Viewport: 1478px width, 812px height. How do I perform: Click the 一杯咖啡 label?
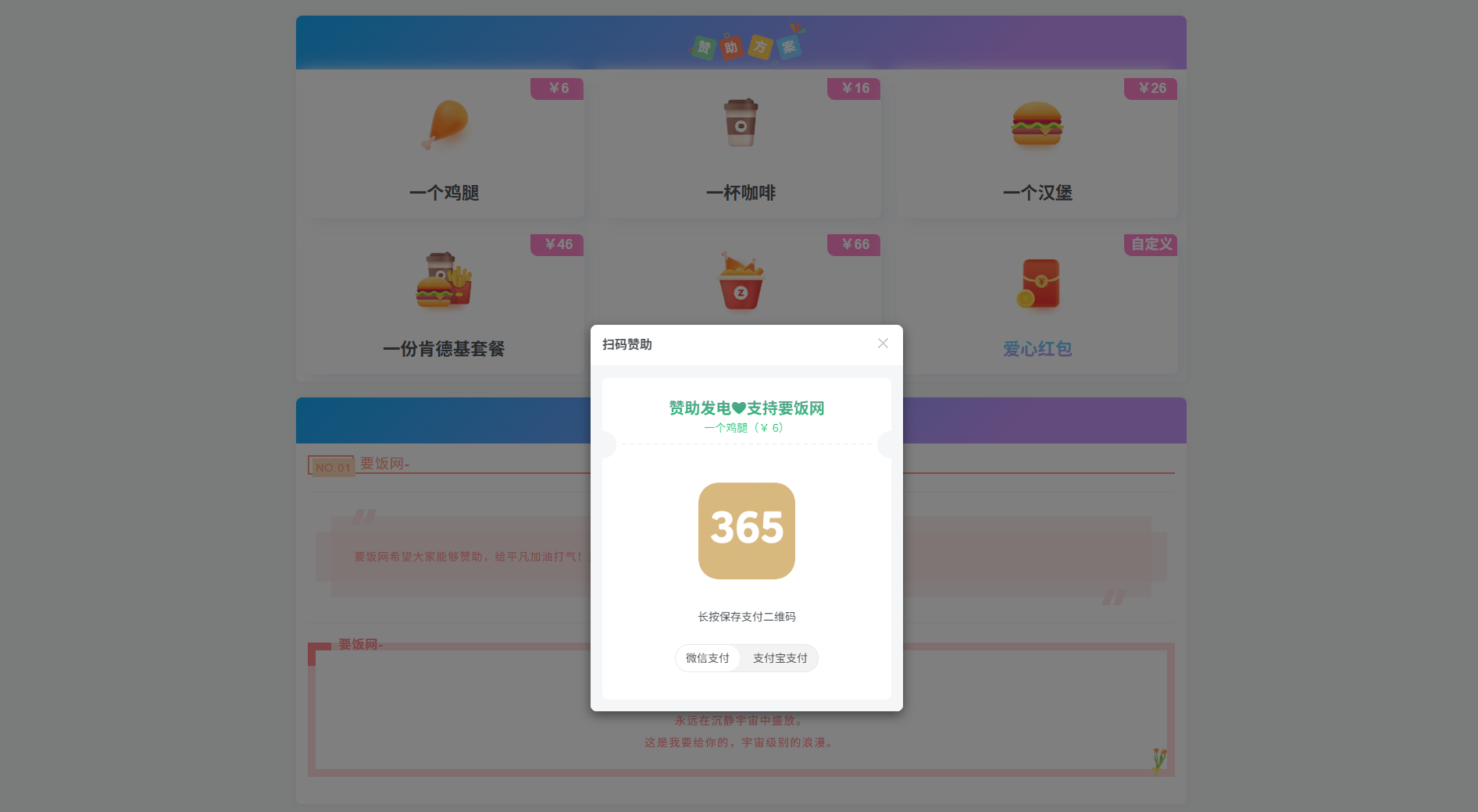coord(741,193)
